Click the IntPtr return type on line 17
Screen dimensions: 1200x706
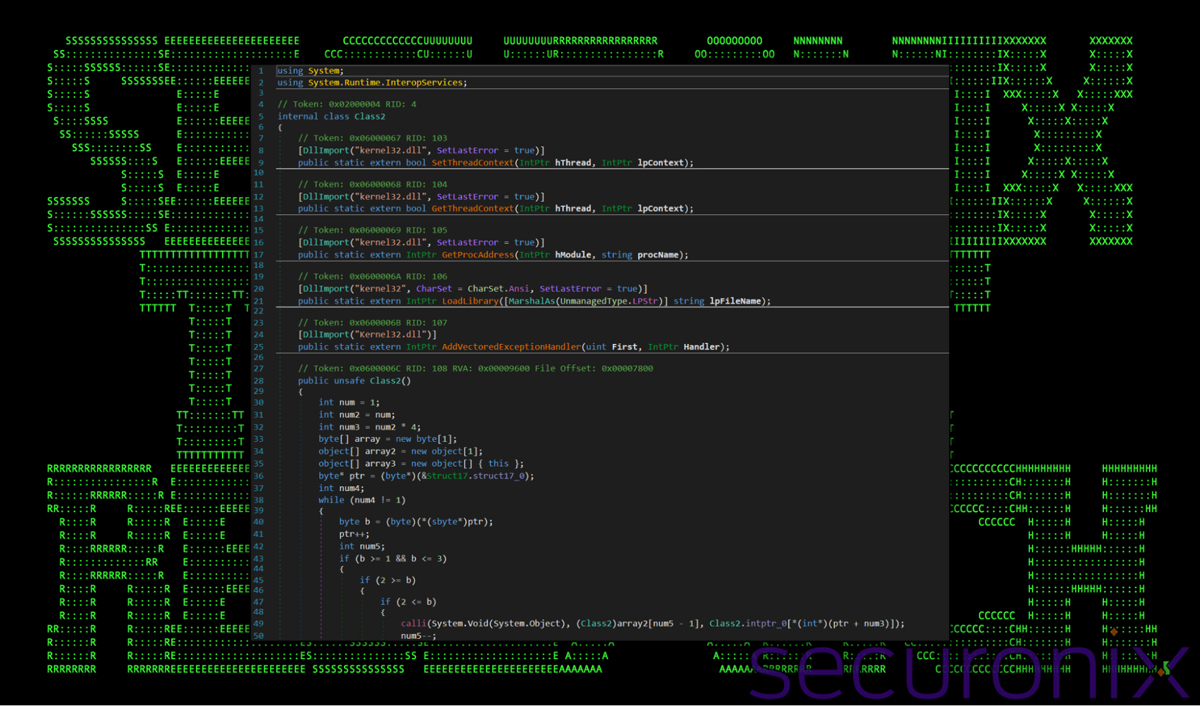417,254
